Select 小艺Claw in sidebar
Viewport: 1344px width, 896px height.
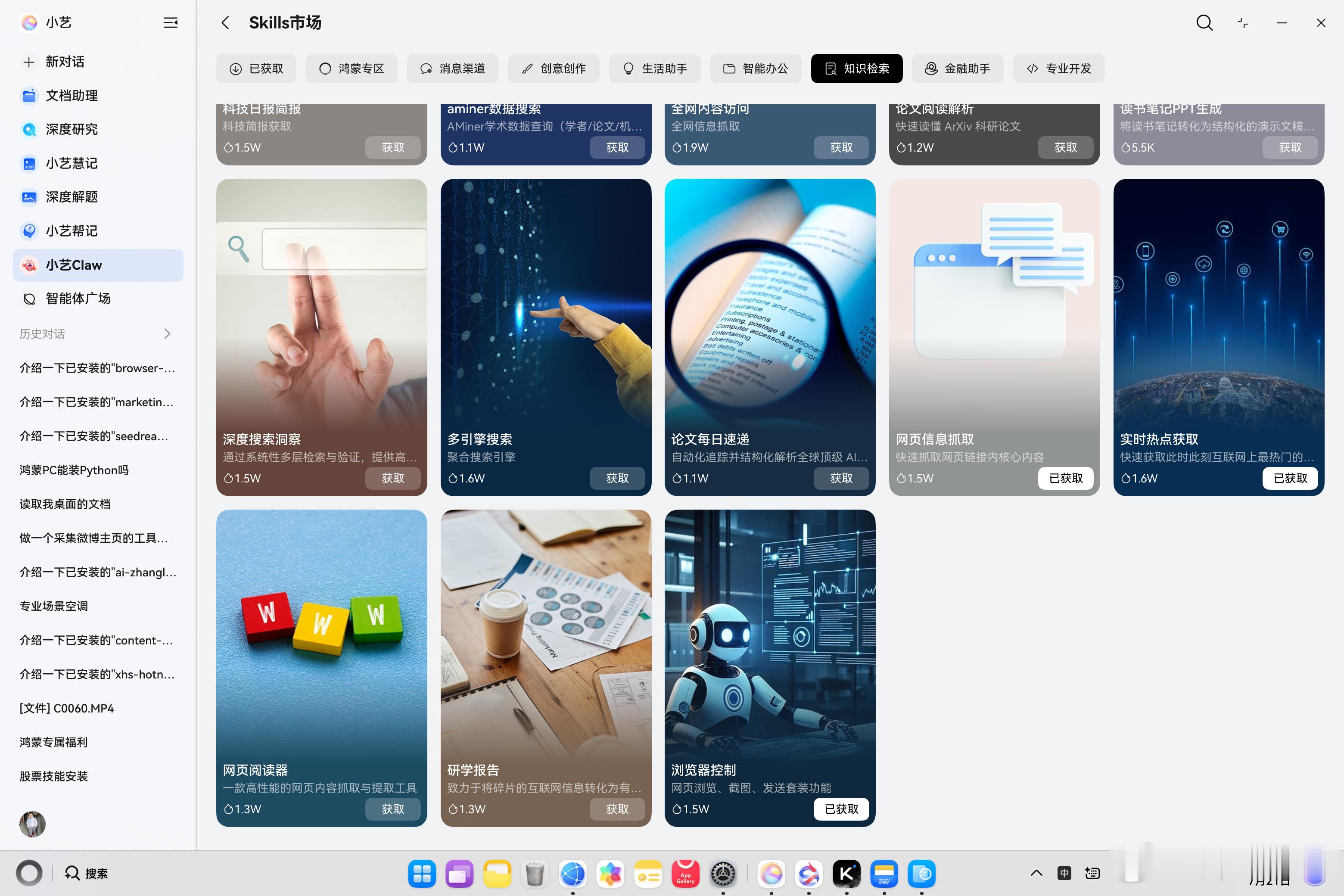[98, 265]
